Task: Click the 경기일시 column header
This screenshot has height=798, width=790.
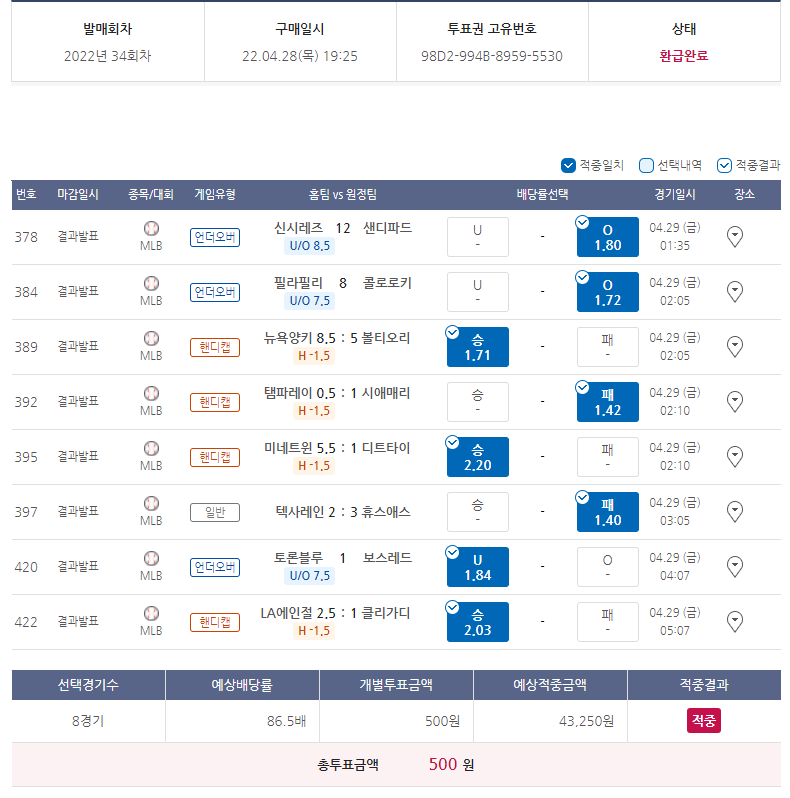Action: [x=675, y=194]
